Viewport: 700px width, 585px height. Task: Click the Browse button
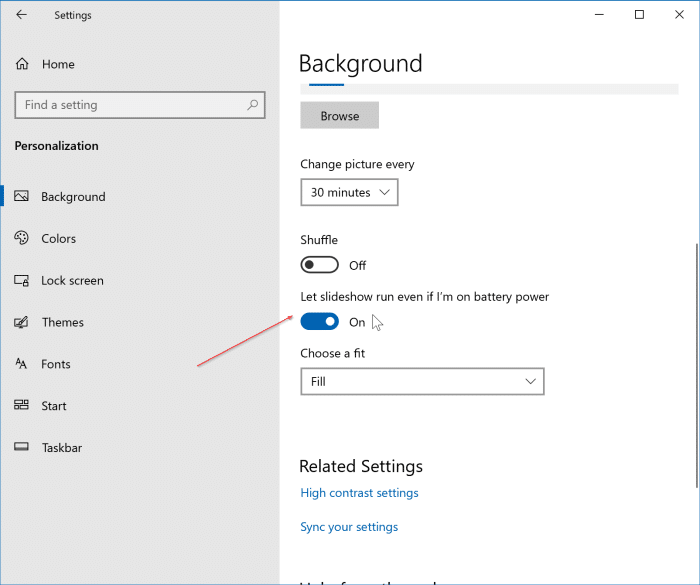click(339, 116)
